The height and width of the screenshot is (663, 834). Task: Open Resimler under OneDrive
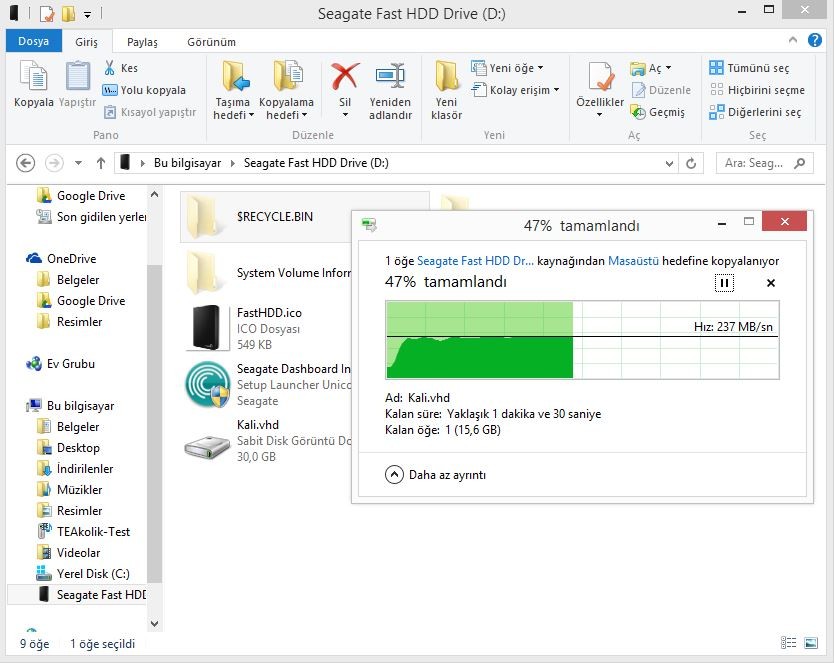coord(69,322)
